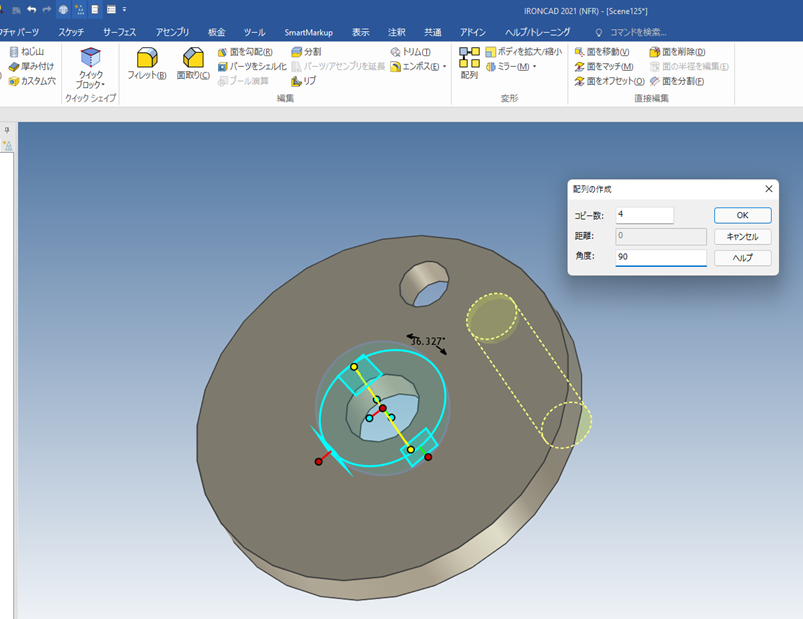Select the Chamfer (面取り) tool
Image resolution: width=803 pixels, height=619 pixels.
pos(193,63)
